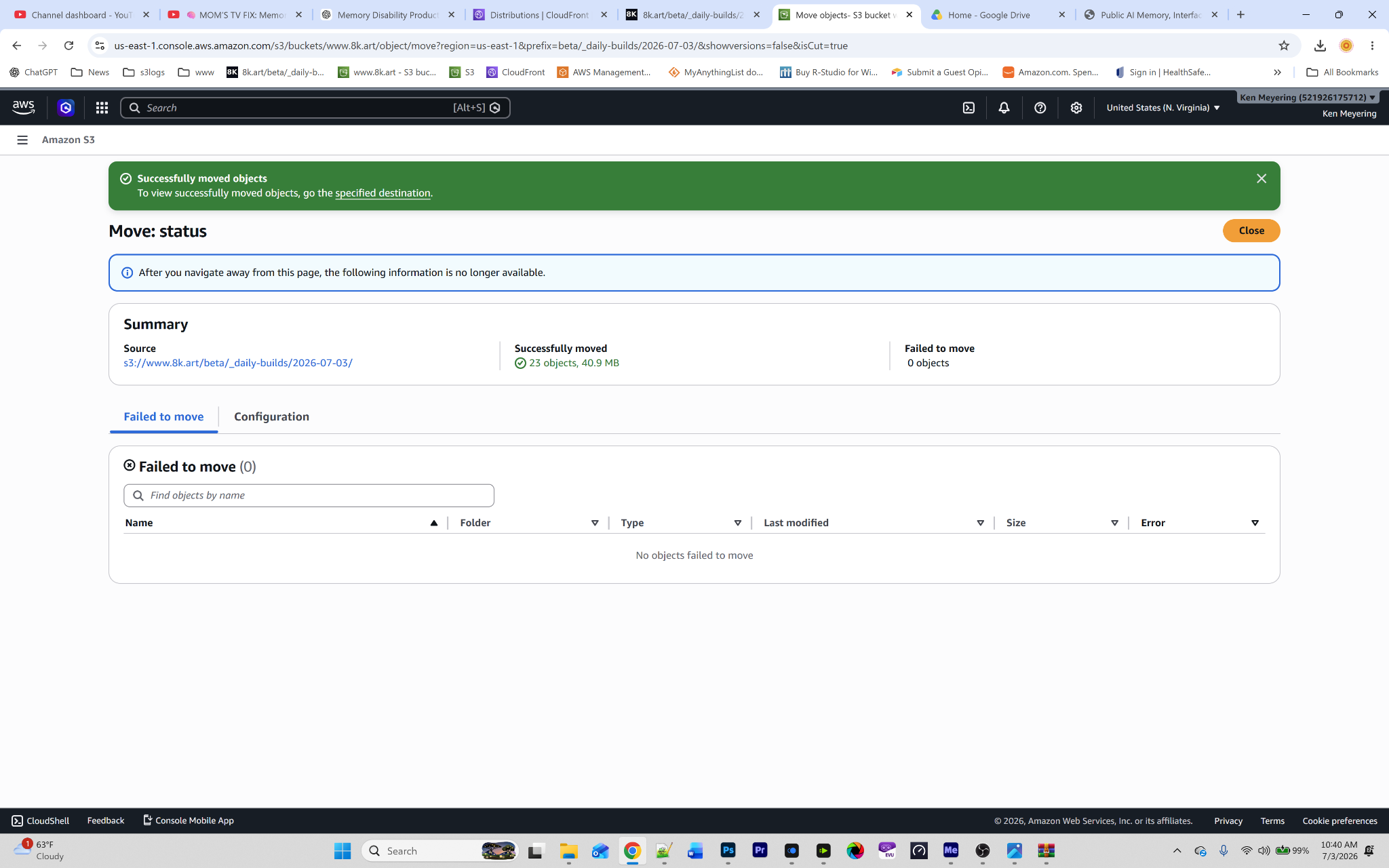Sort by the Size column arrow
The image size is (1389, 868).
pyautogui.click(x=1114, y=523)
